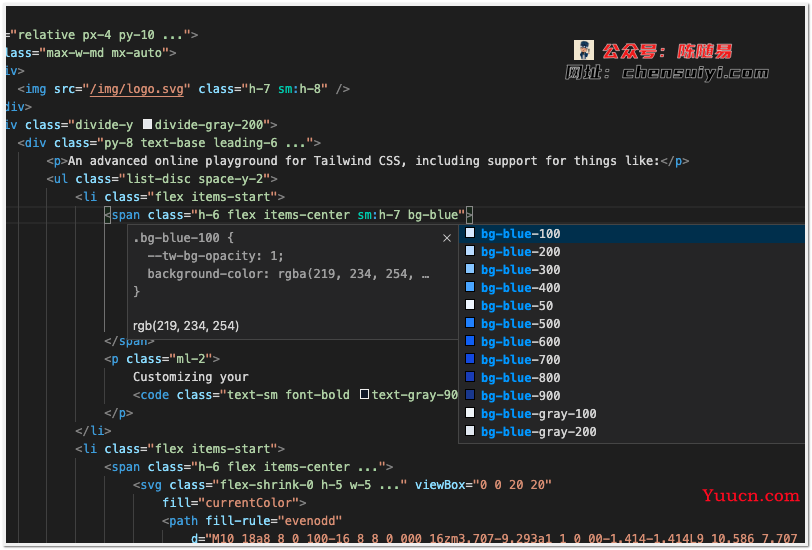Screen dimensions: 812x550
Task: Click the closing </li> tag
Action: click(x=93, y=431)
